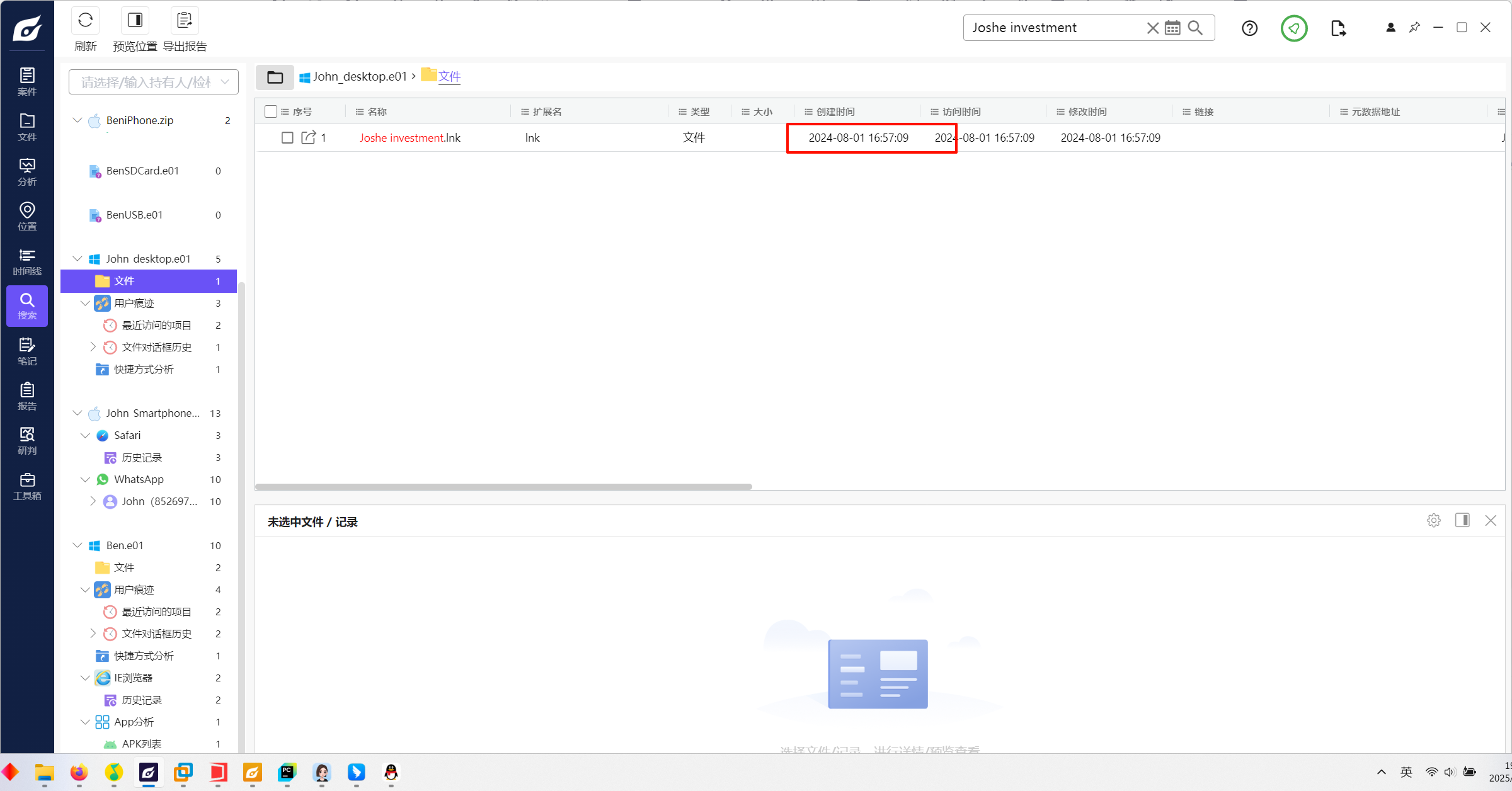1512x791 pixels.
Task: Open the help question mark icon
Action: pyautogui.click(x=1249, y=28)
